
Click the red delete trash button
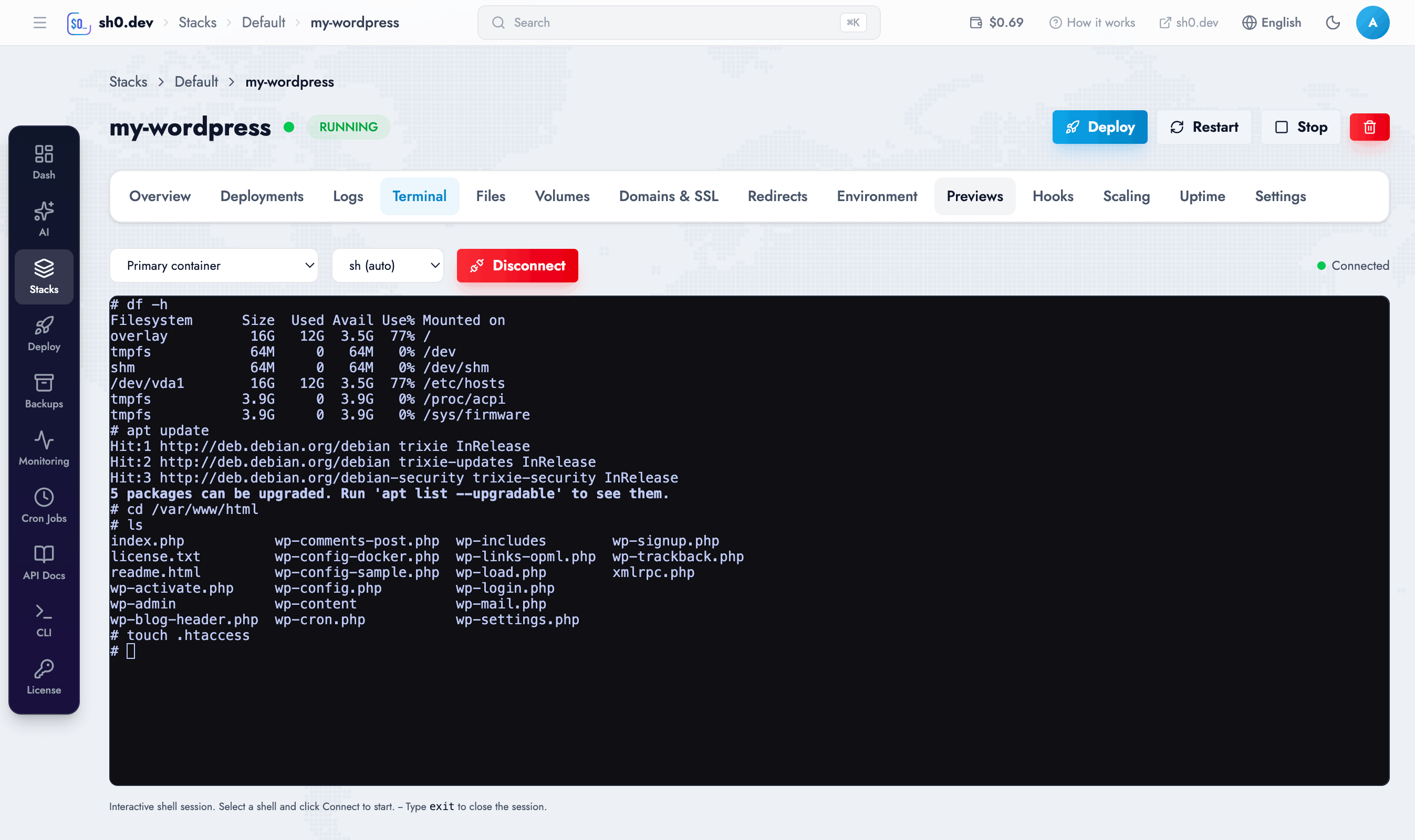tap(1369, 127)
